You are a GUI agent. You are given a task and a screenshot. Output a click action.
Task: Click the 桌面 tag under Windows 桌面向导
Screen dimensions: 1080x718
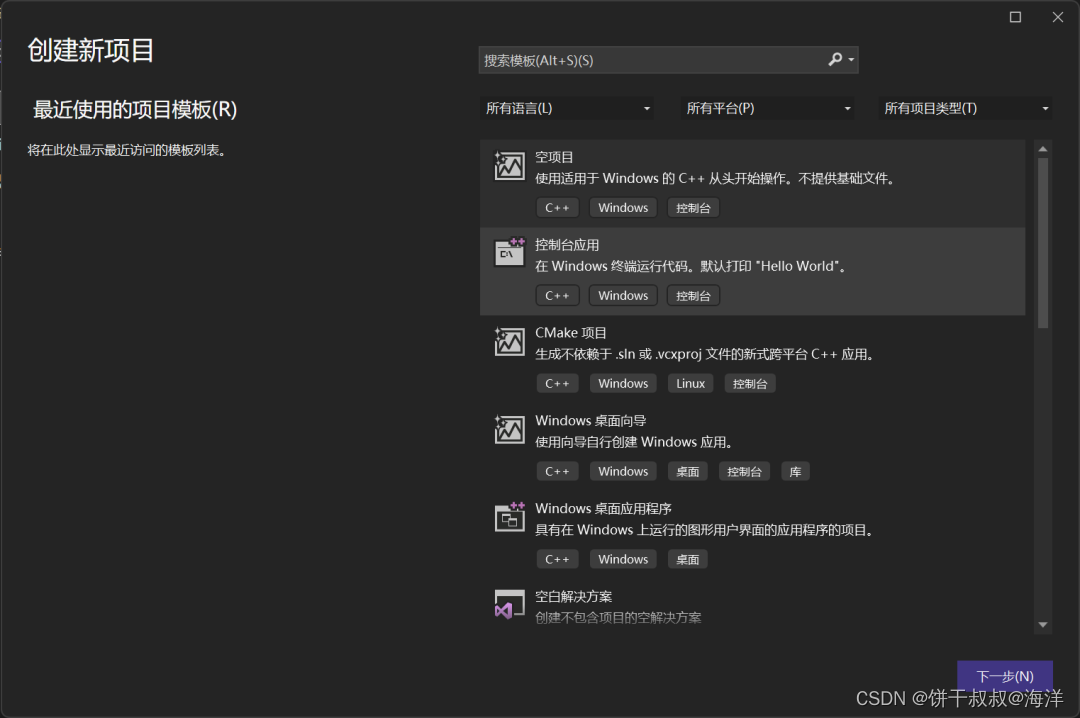pyautogui.click(x=687, y=471)
